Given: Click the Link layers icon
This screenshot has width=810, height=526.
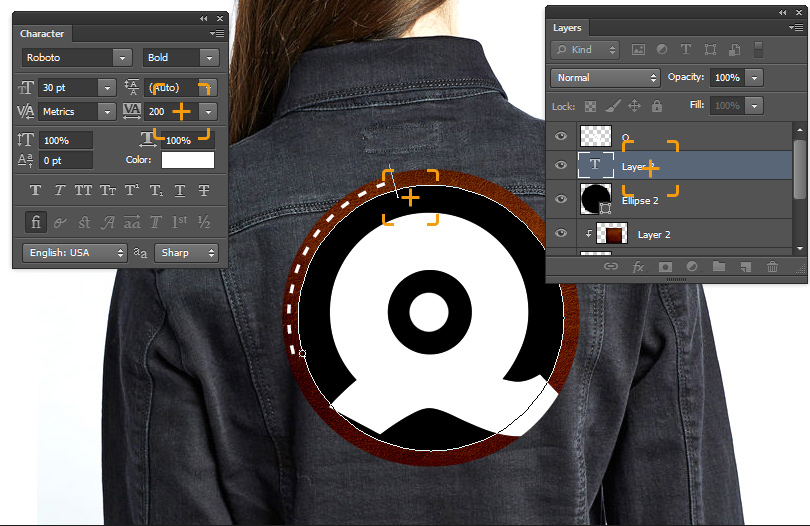Looking at the screenshot, I should [611, 267].
